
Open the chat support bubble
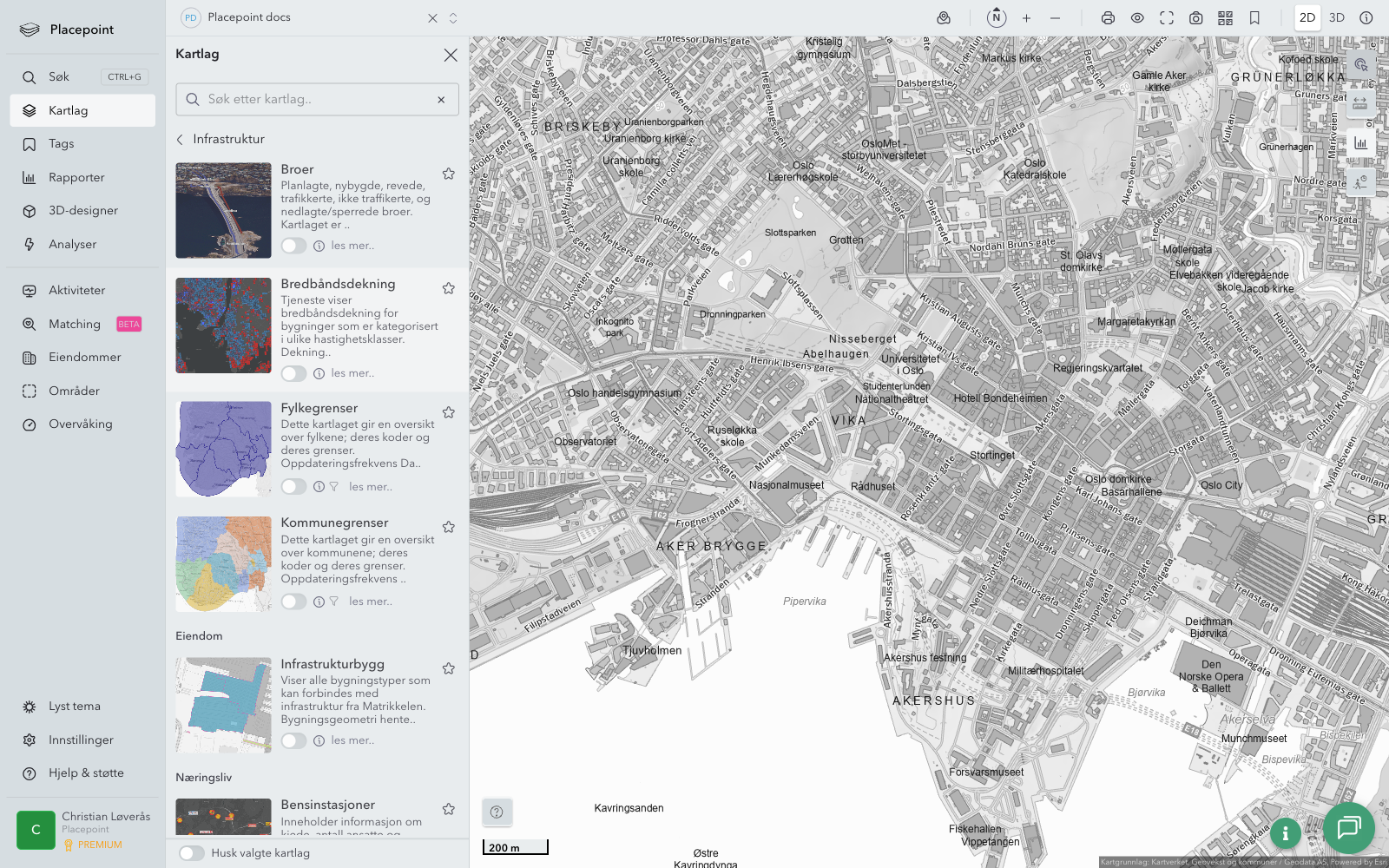(x=1348, y=828)
